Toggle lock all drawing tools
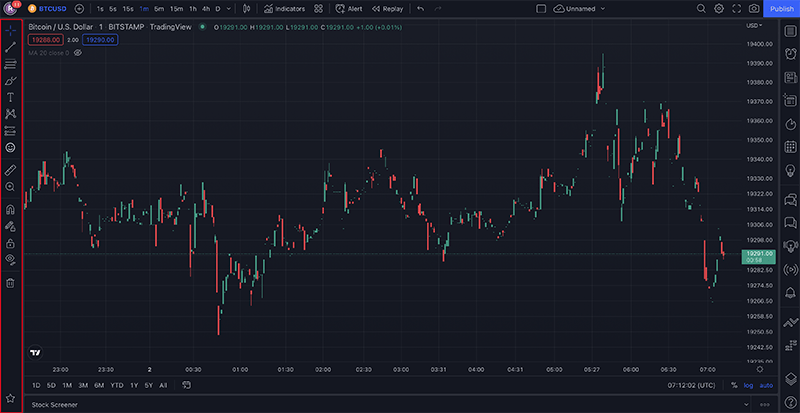800x413 pixels. [x=11, y=243]
